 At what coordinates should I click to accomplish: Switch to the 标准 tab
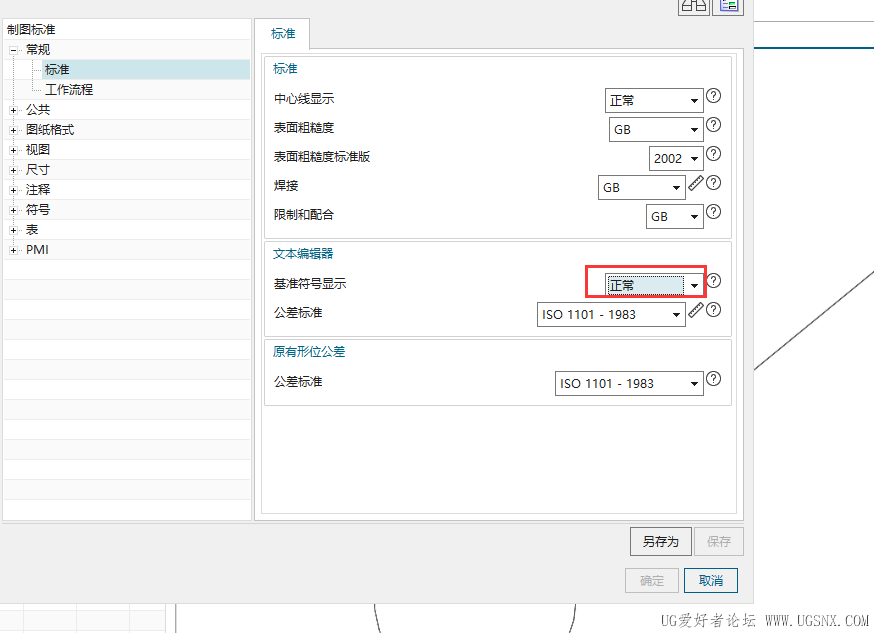[283, 33]
